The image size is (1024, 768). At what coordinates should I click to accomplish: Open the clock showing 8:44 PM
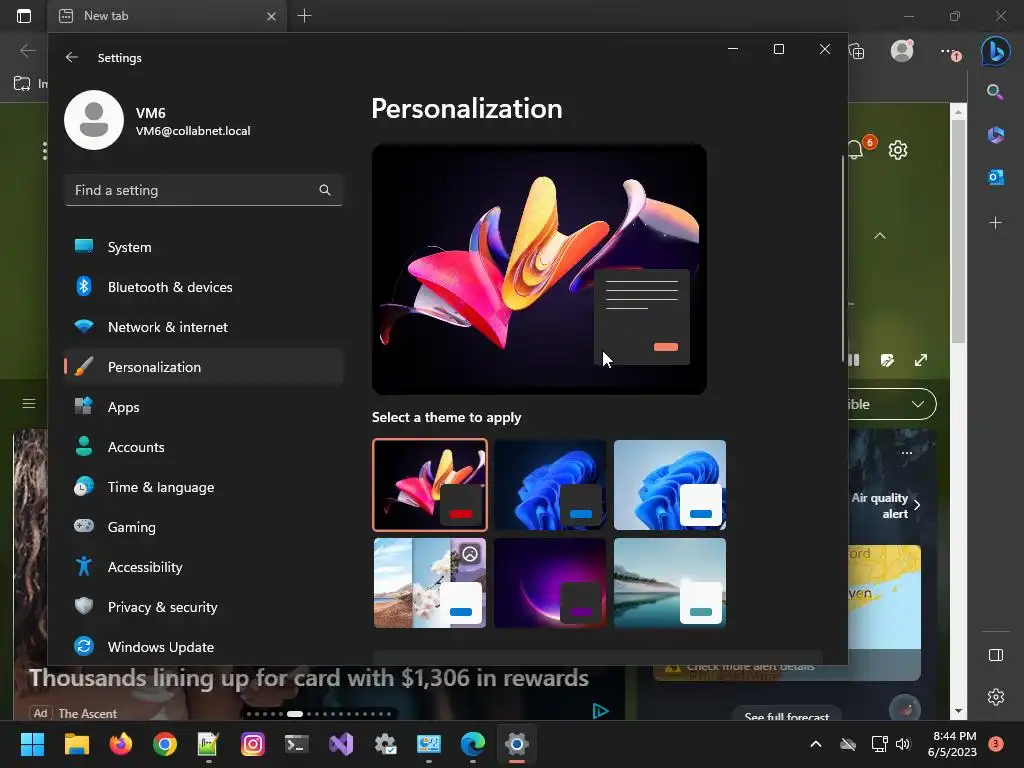952,744
